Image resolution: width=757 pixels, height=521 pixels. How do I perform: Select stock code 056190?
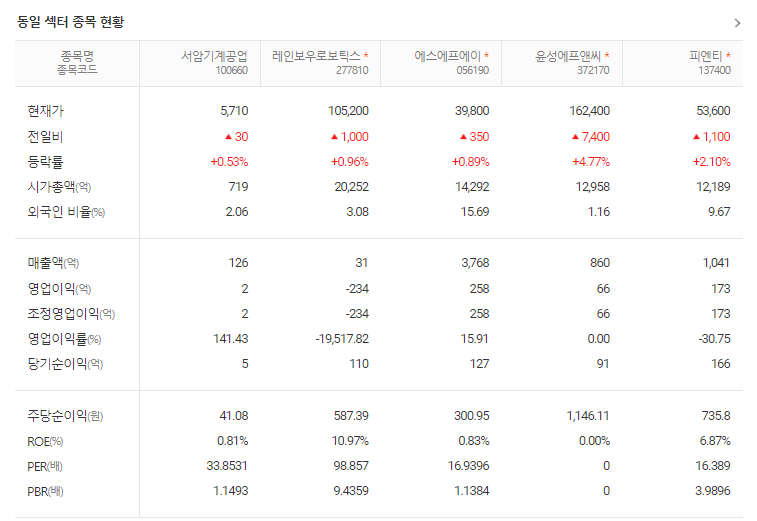click(x=473, y=70)
